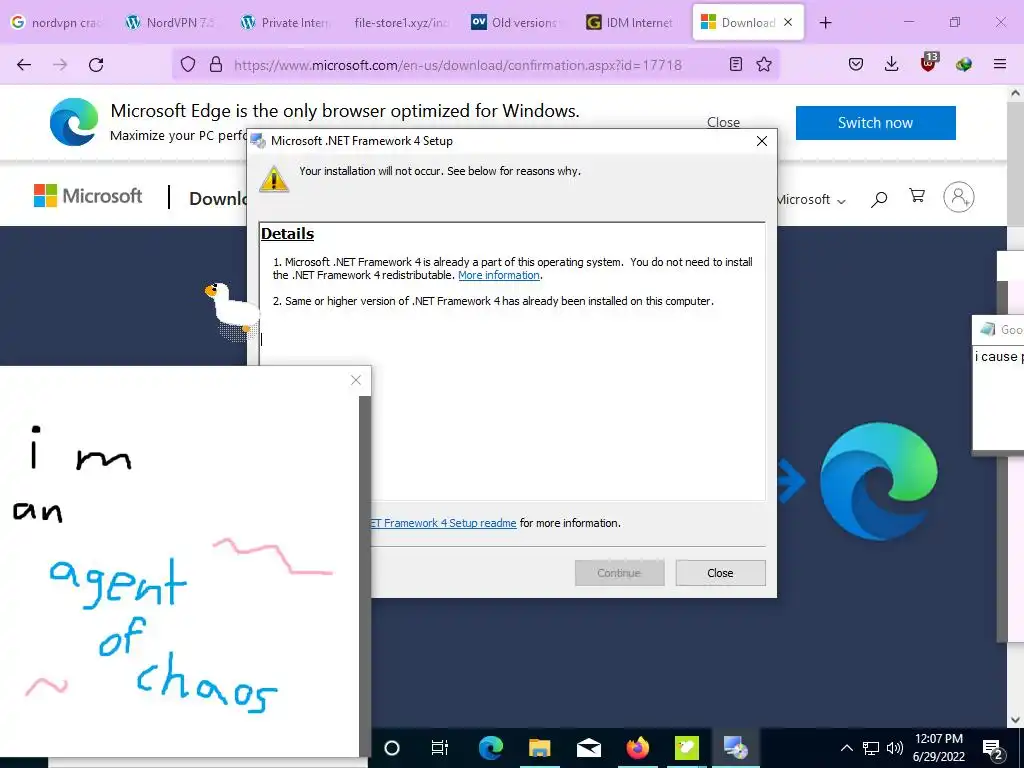This screenshot has width=1024, height=768.
Task: Open the Framework 4 Setup readme link
Action: click(x=443, y=523)
